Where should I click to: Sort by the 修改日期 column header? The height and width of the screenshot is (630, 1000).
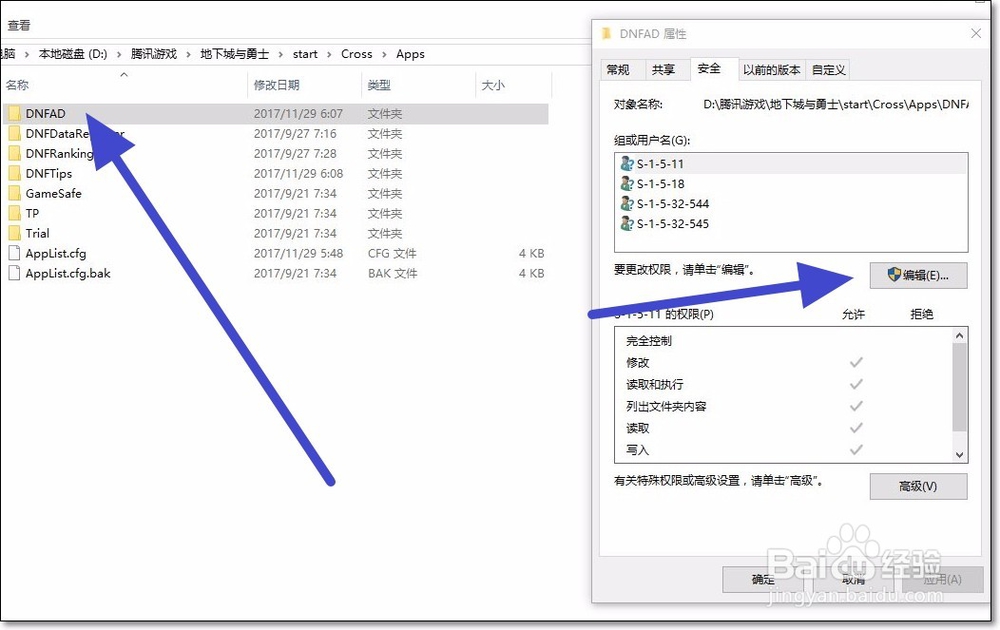(x=305, y=85)
